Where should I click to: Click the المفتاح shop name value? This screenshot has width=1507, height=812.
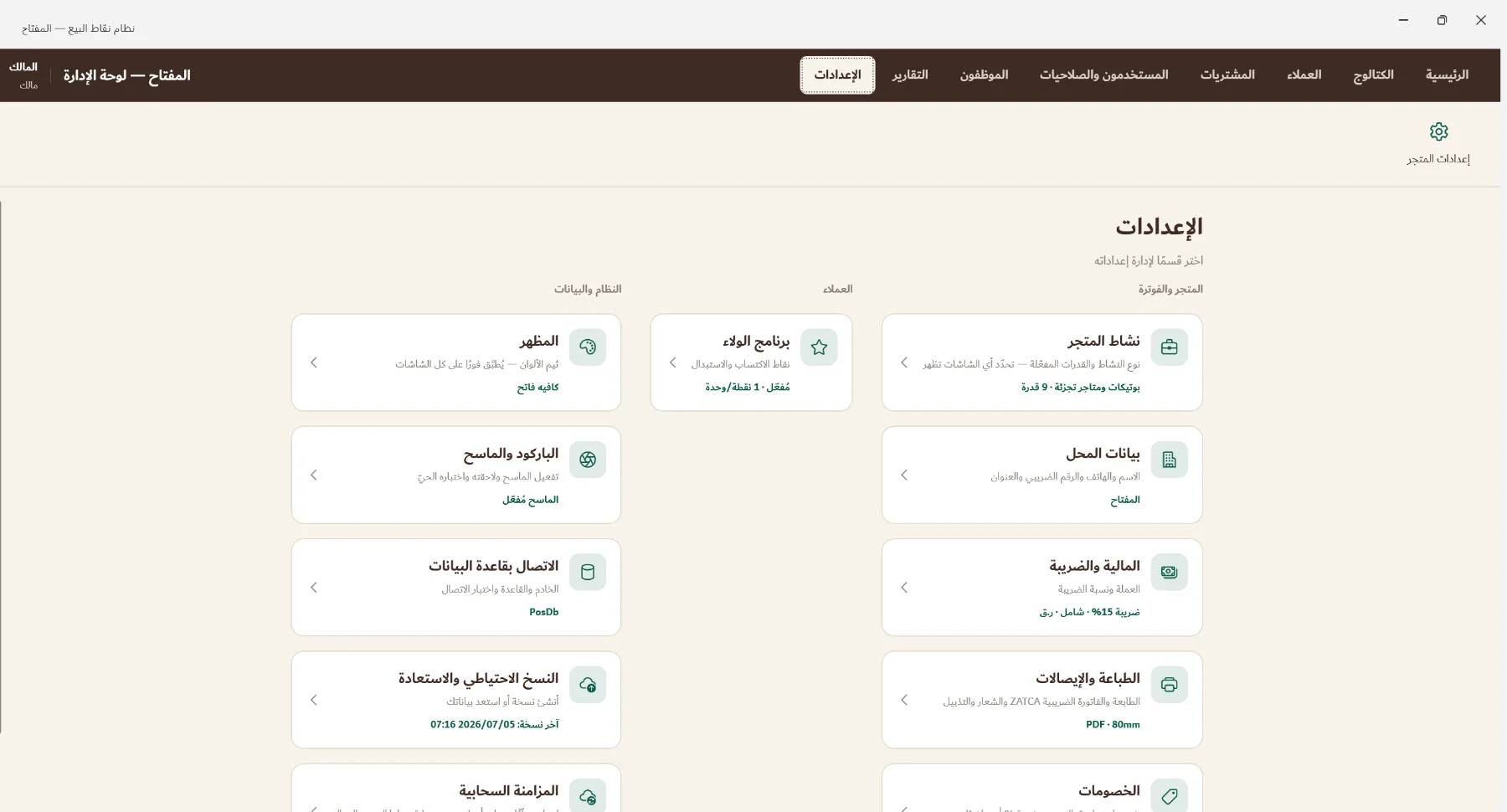point(1124,500)
